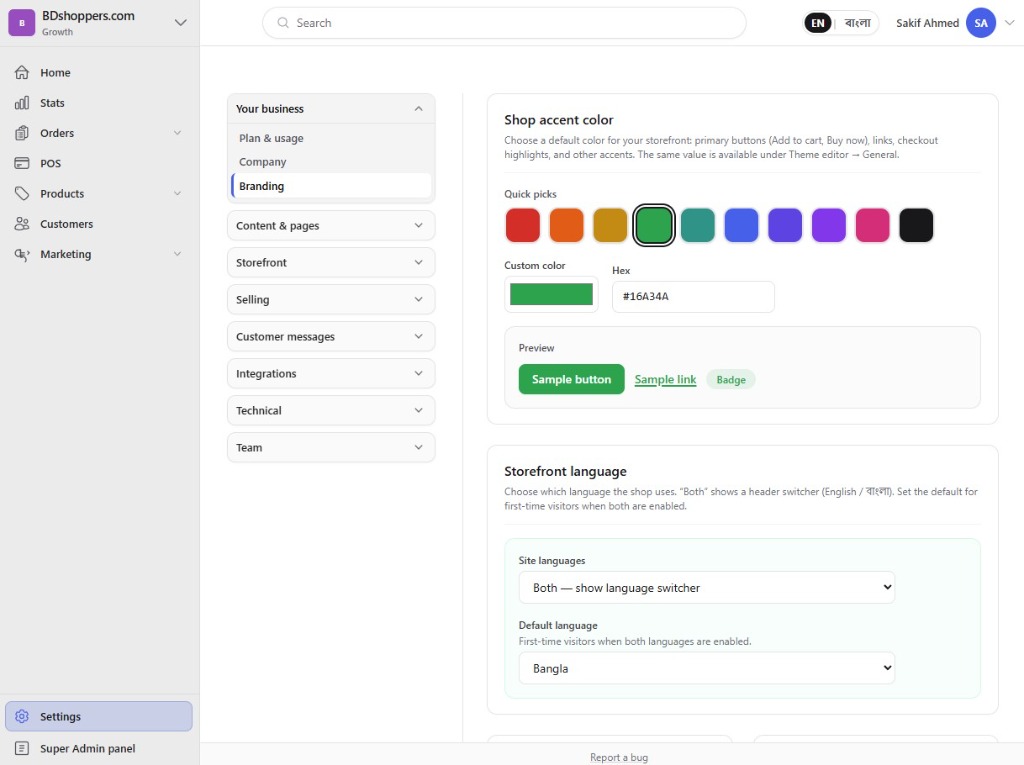Open Company settings page
1024x765 pixels.
(x=263, y=162)
